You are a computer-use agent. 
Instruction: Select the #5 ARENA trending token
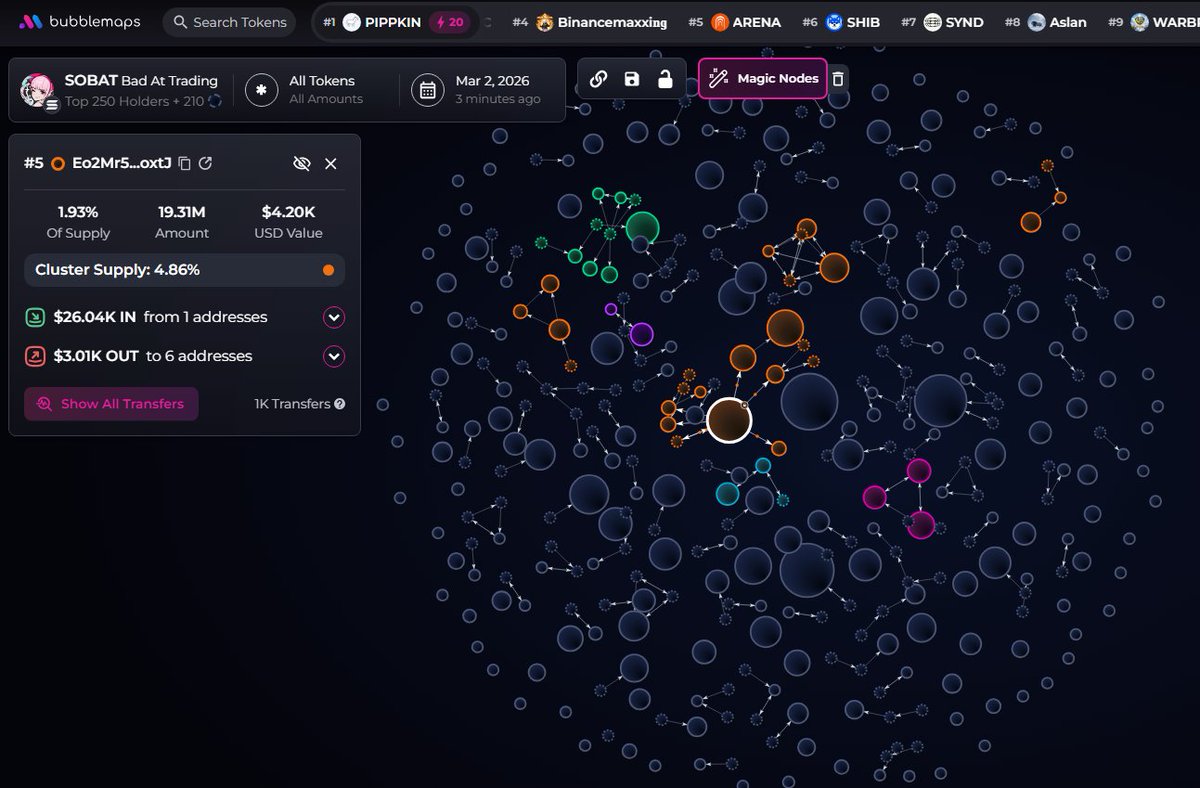[x=734, y=22]
